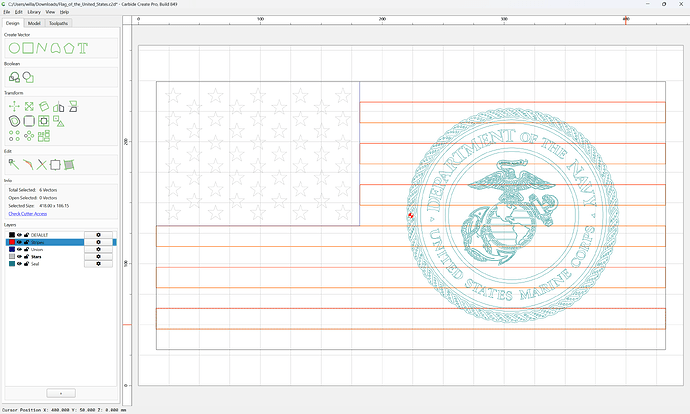Open the Mirror transform tool
Screen dimensions: 690x414
point(59,106)
